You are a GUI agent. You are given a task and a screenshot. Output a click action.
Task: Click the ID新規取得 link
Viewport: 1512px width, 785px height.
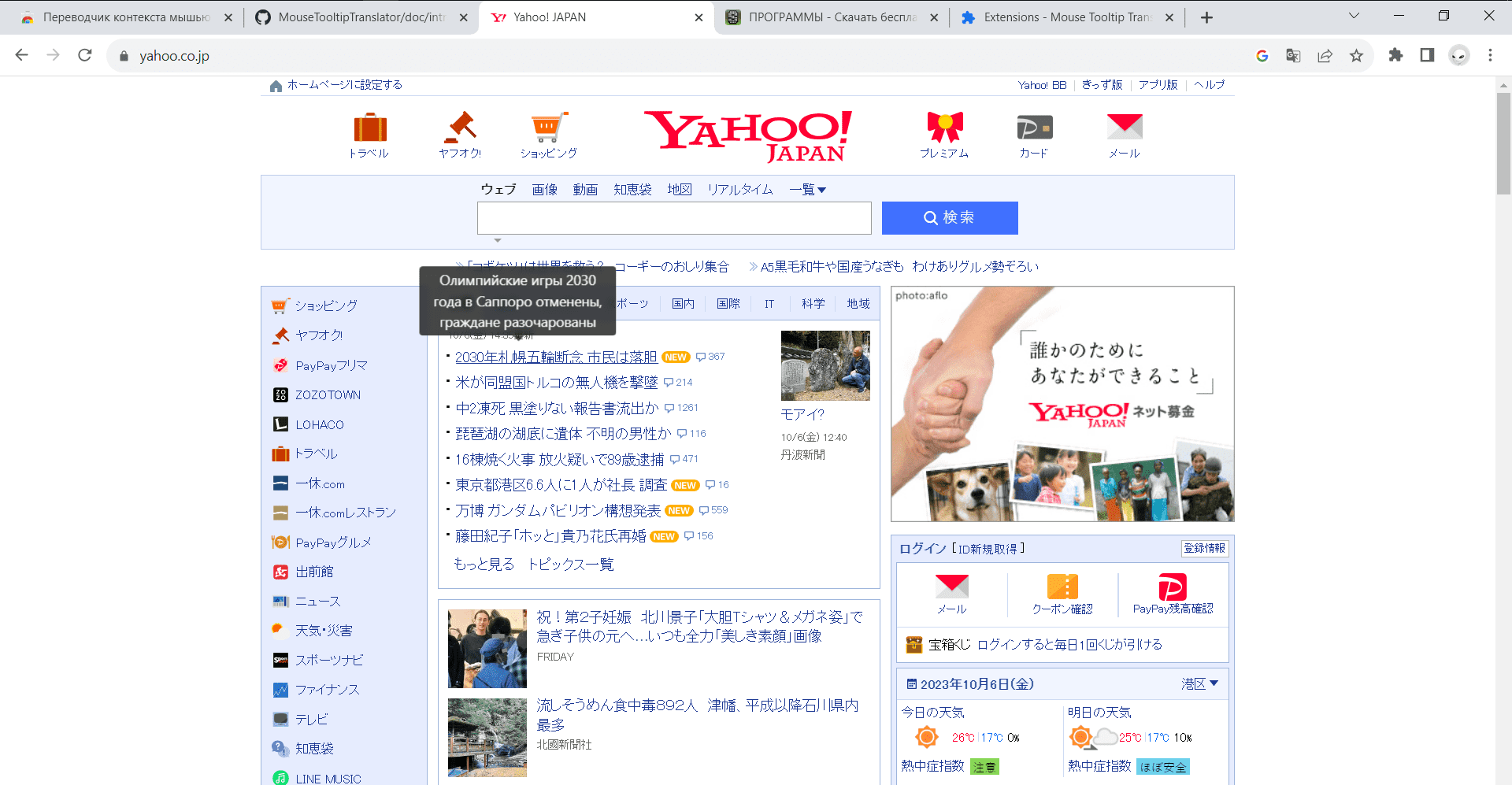point(988,549)
